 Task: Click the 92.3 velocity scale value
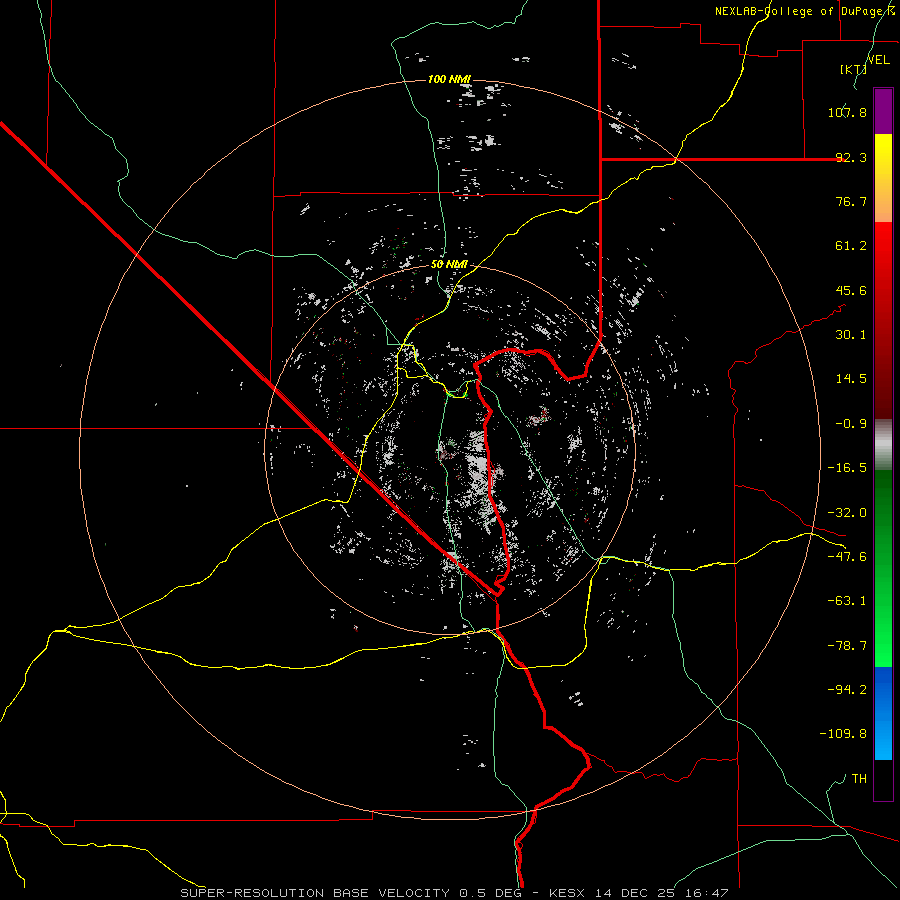tap(851, 157)
